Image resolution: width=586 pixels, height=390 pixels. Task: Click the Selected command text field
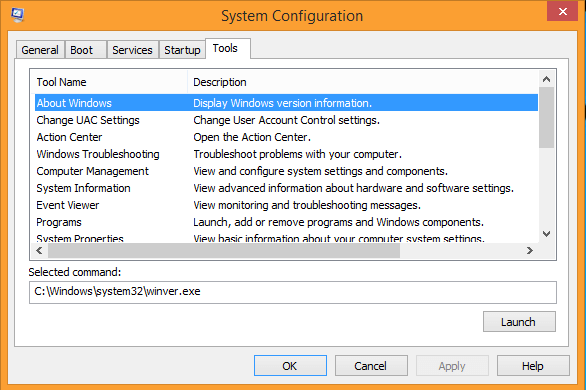293,292
